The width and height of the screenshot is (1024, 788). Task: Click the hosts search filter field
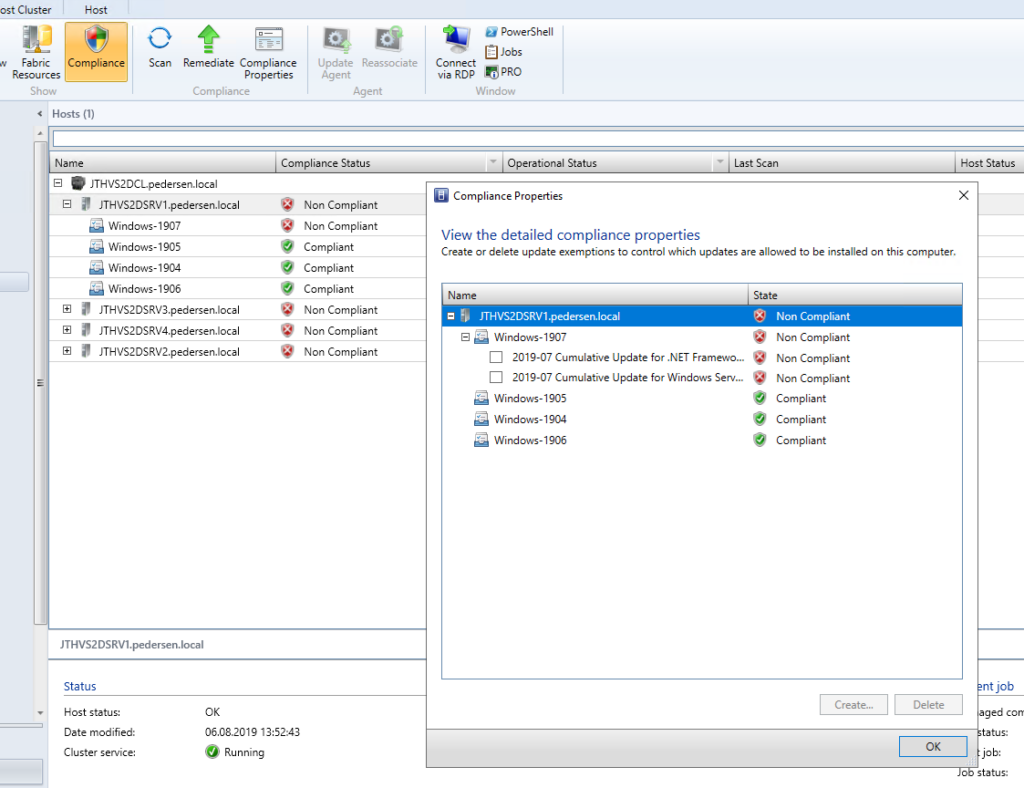[538, 138]
